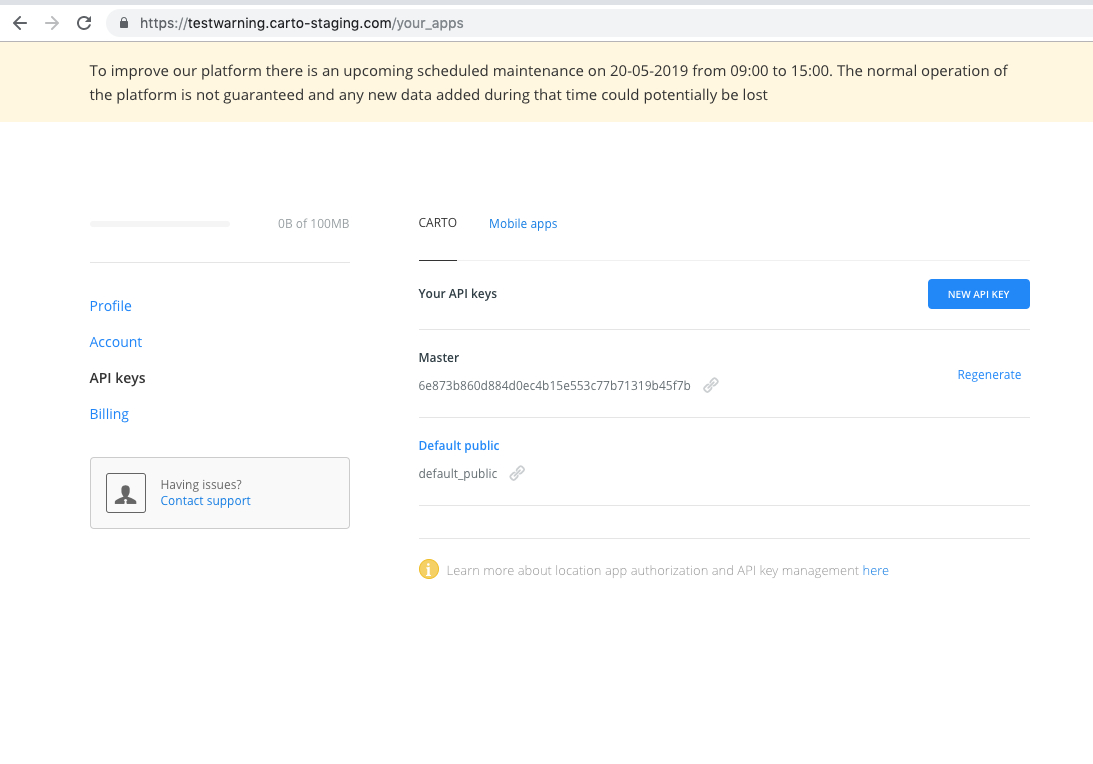Click the 'here' documentation link
This screenshot has width=1093, height=764.
click(x=876, y=570)
